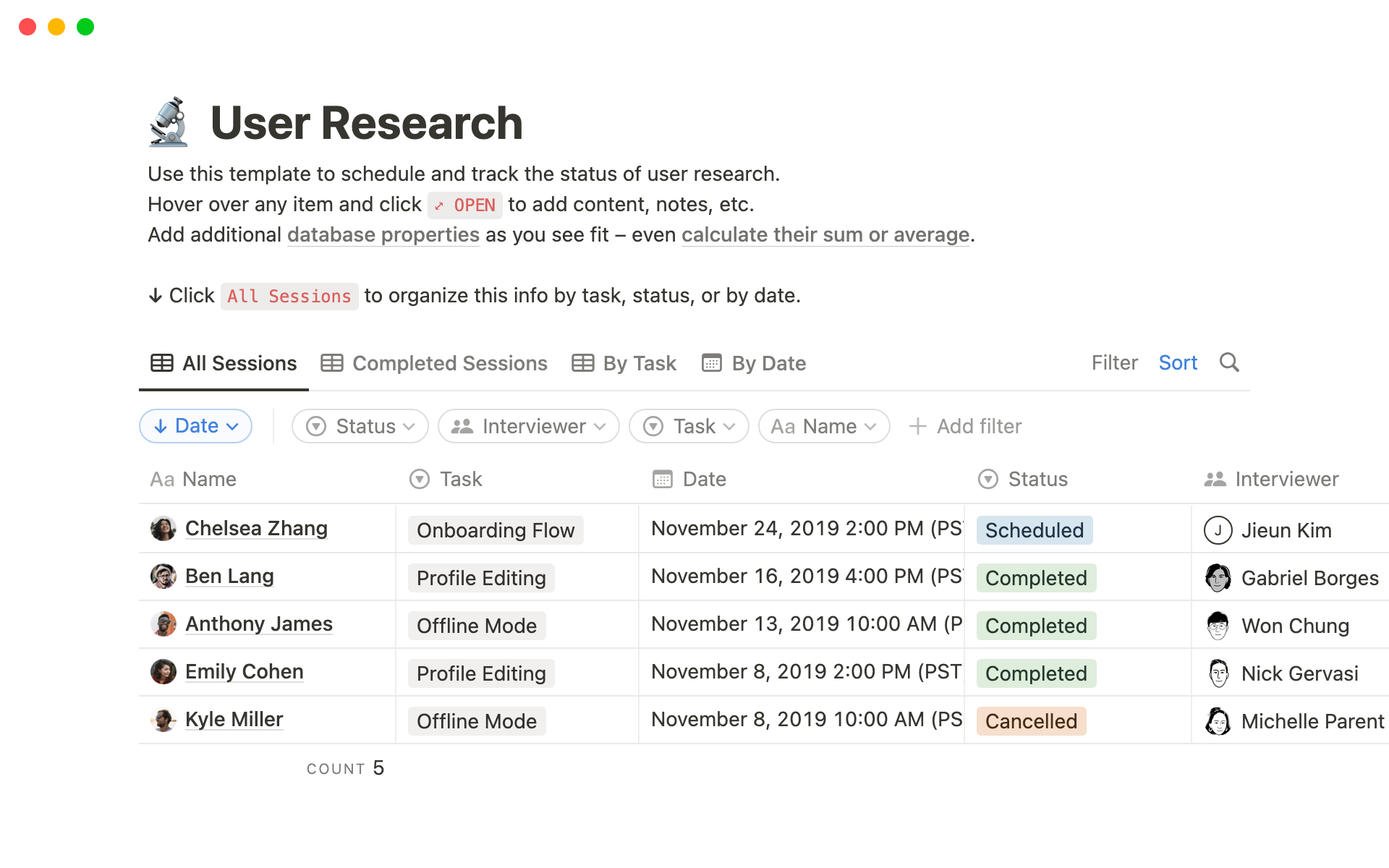Click the Scheduled status tag
This screenshot has height=868, width=1389.
1035,529
